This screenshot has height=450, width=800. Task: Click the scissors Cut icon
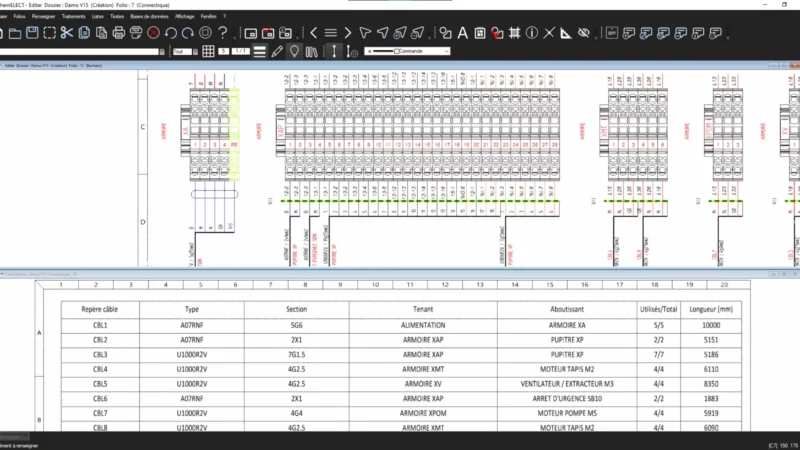pos(66,33)
